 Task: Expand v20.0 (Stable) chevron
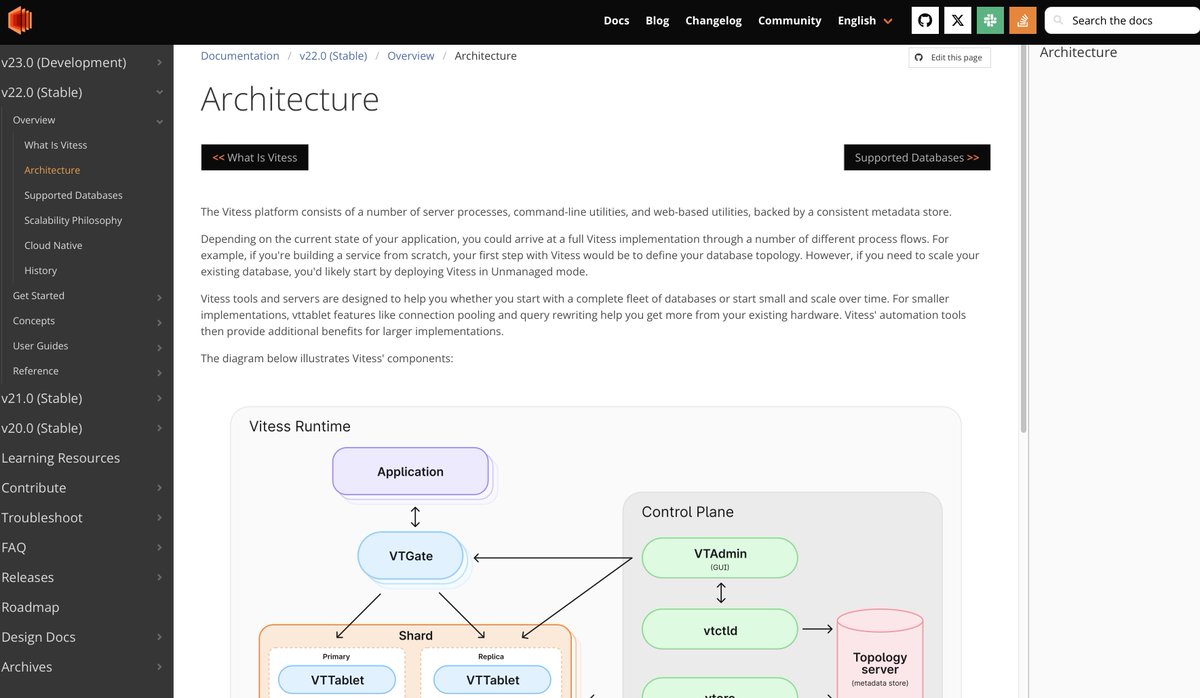159,428
